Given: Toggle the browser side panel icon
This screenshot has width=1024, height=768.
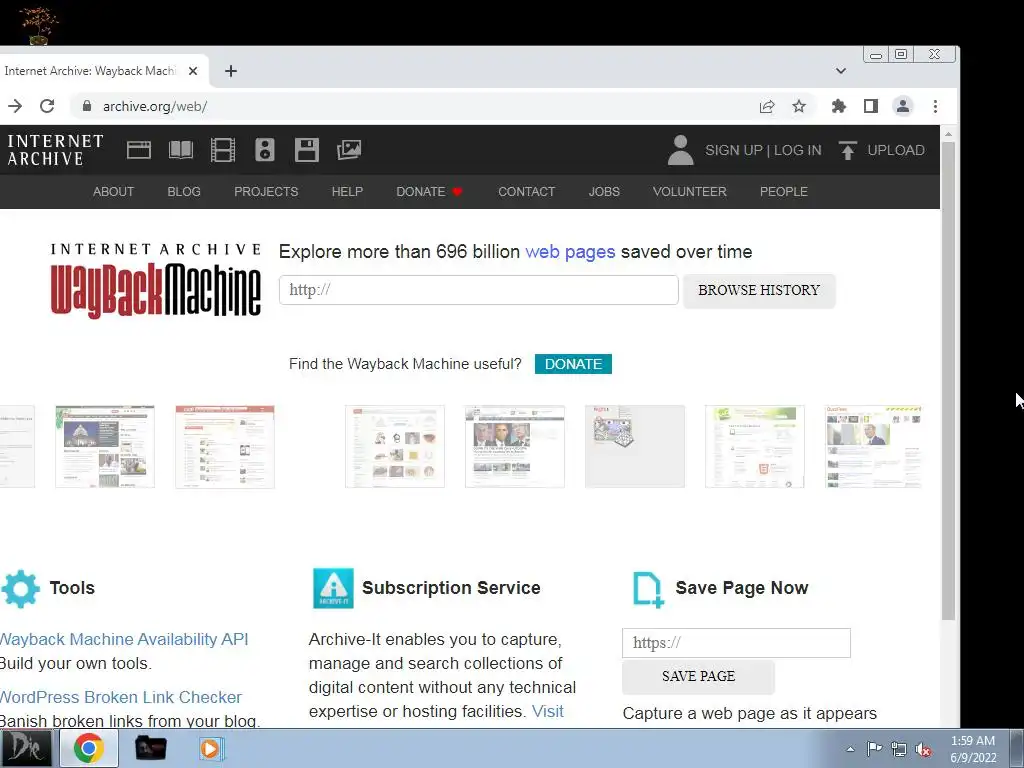Looking at the screenshot, I should coord(871,106).
